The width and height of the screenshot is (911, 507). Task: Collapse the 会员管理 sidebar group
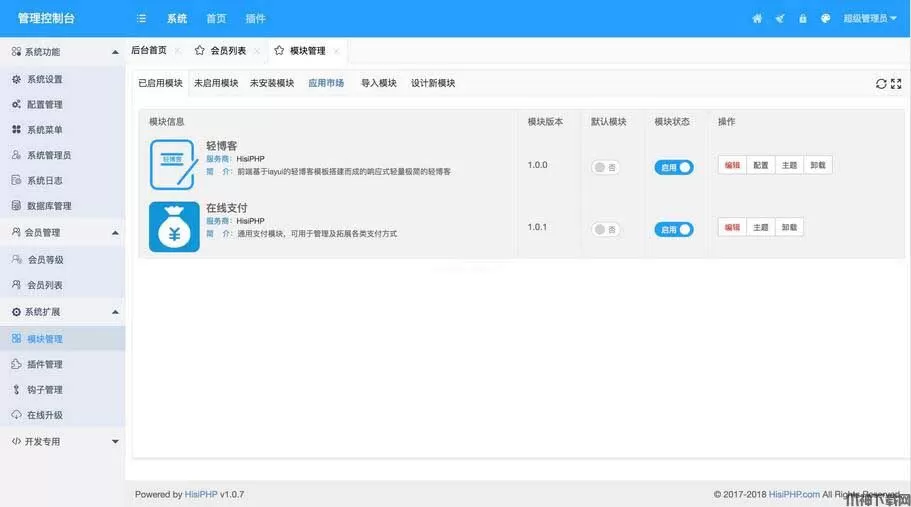pos(62,232)
